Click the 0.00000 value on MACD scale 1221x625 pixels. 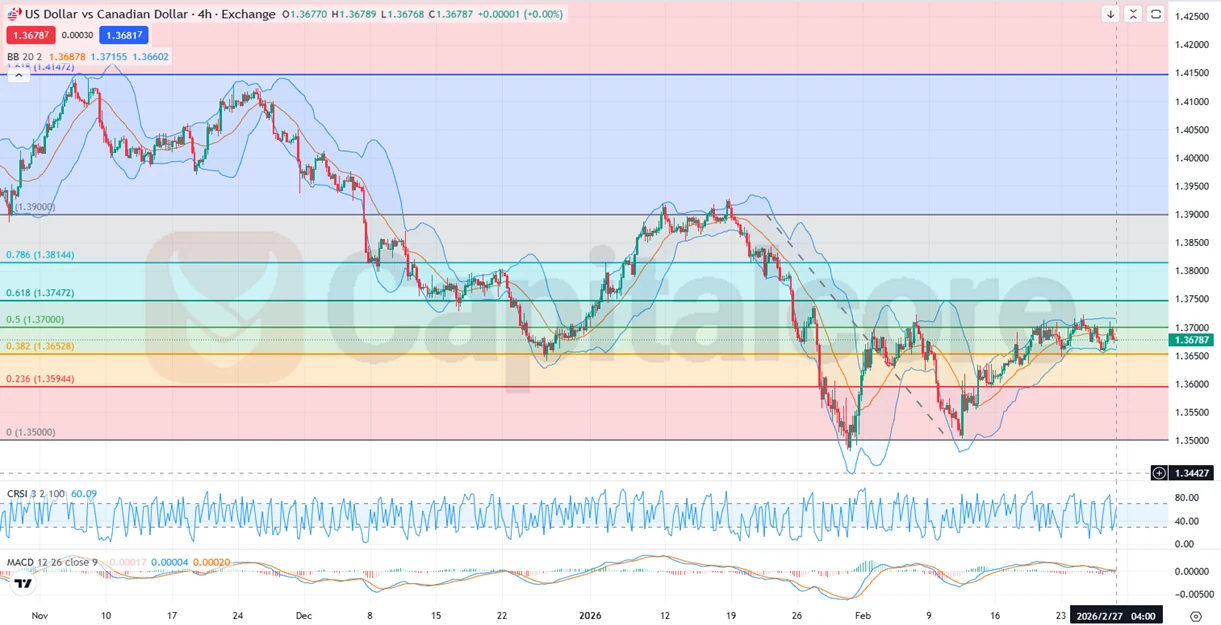tap(1193, 571)
